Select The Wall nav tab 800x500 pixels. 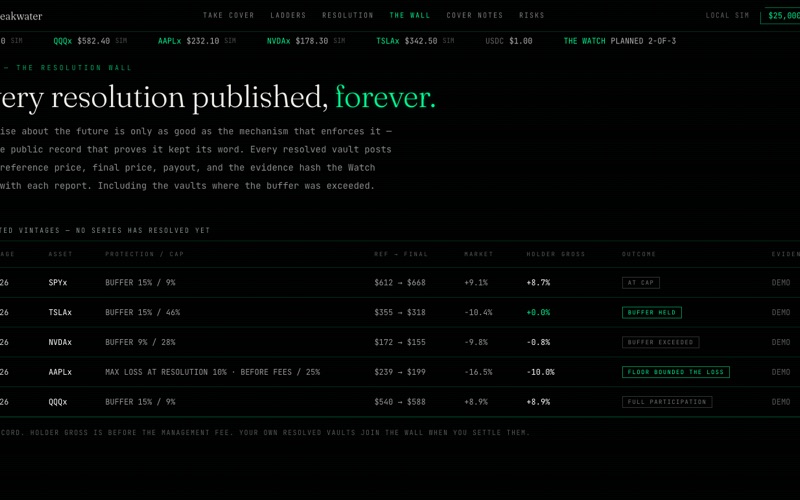(x=410, y=15)
